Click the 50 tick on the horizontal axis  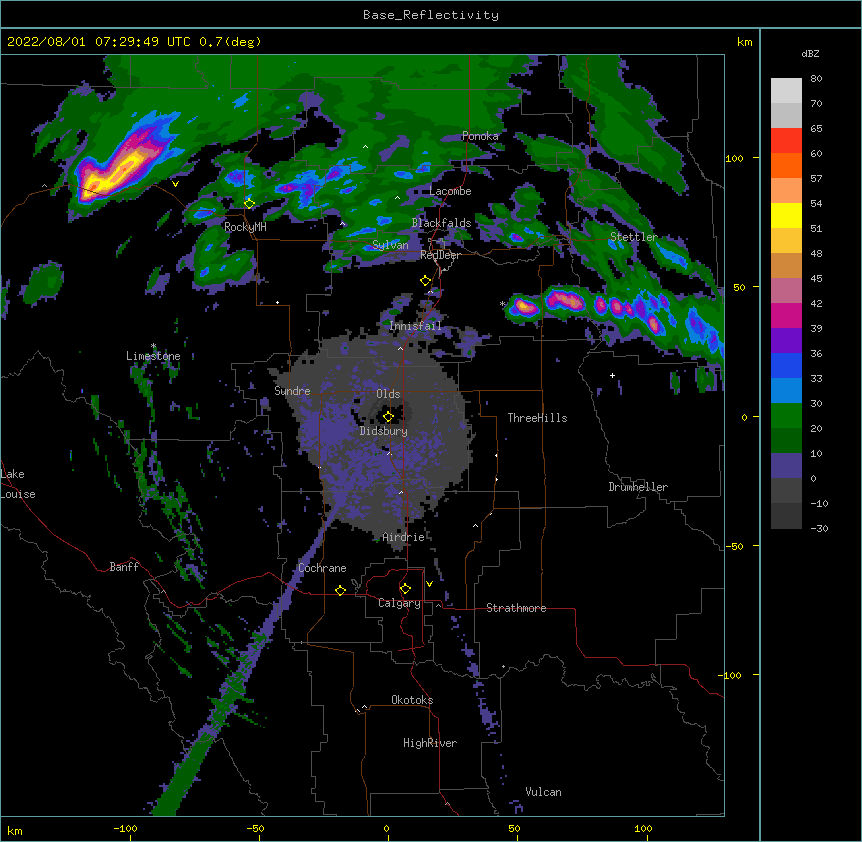(515, 828)
